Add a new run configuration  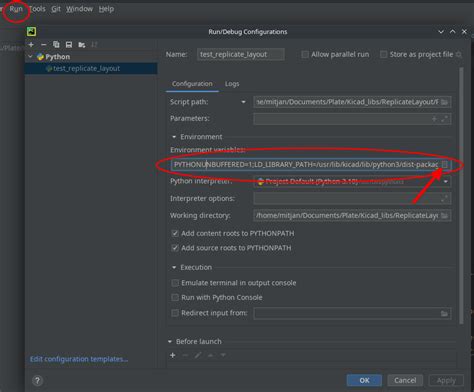point(31,44)
